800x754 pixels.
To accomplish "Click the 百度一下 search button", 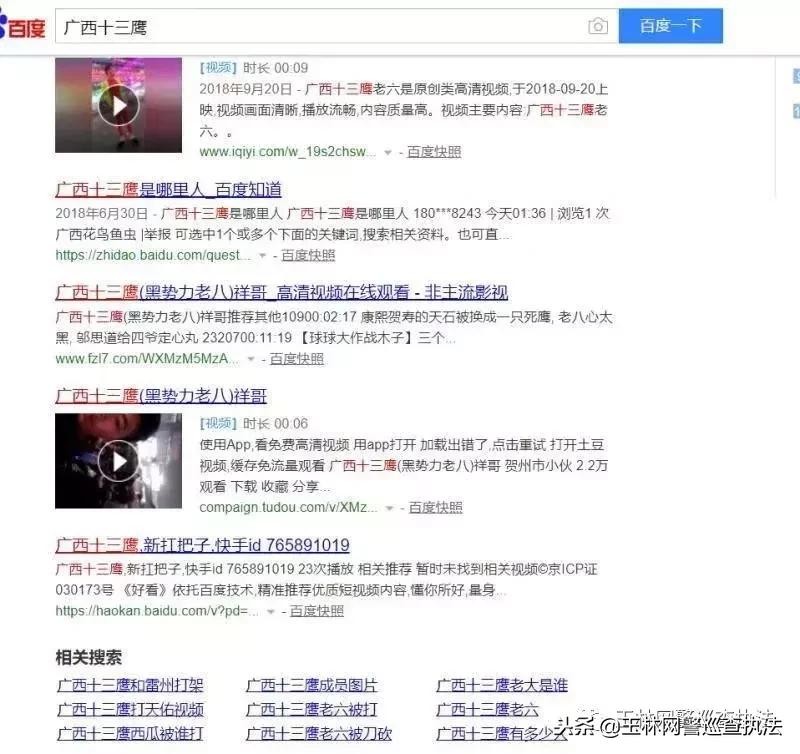I will [670, 26].
